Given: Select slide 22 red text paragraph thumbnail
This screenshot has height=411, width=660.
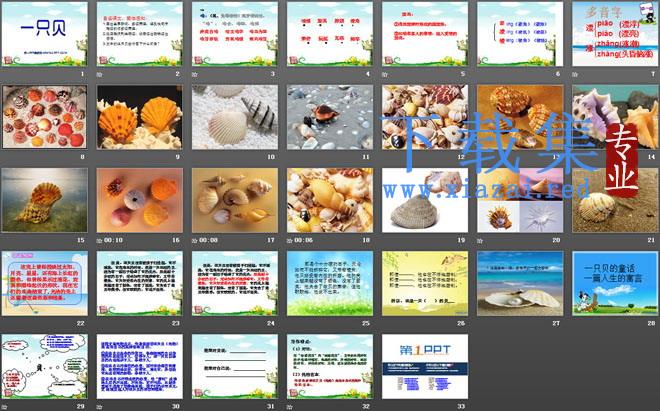Looking at the screenshot, I should (x=45, y=283).
